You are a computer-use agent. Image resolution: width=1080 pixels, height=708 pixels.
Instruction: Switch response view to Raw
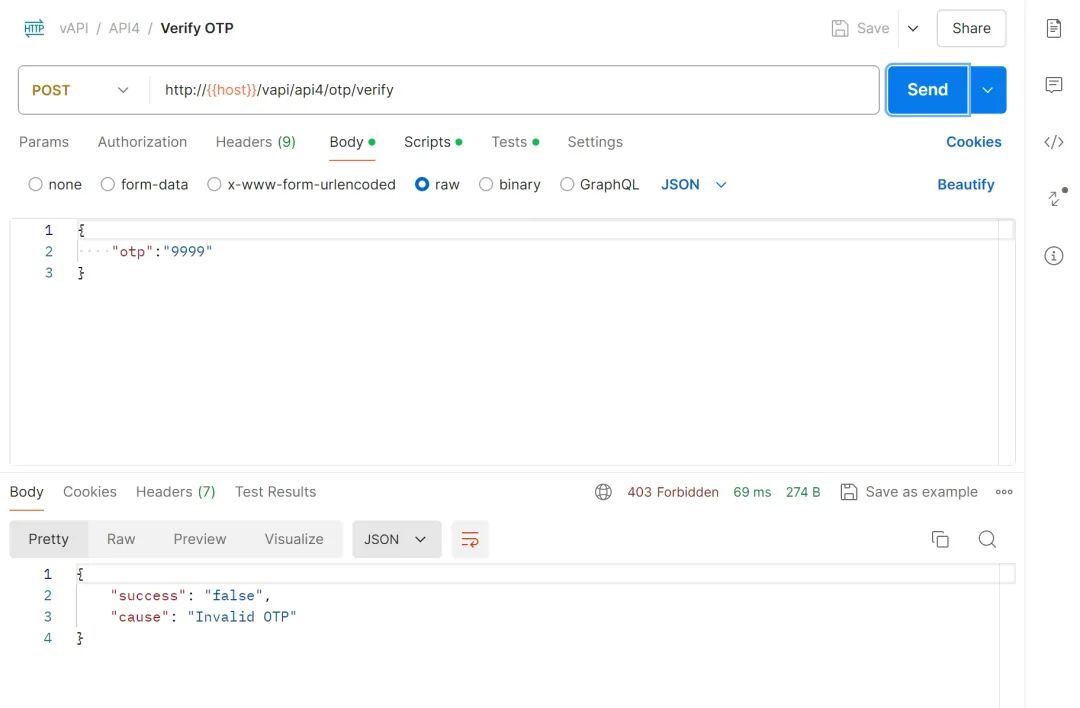pos(121,539)
